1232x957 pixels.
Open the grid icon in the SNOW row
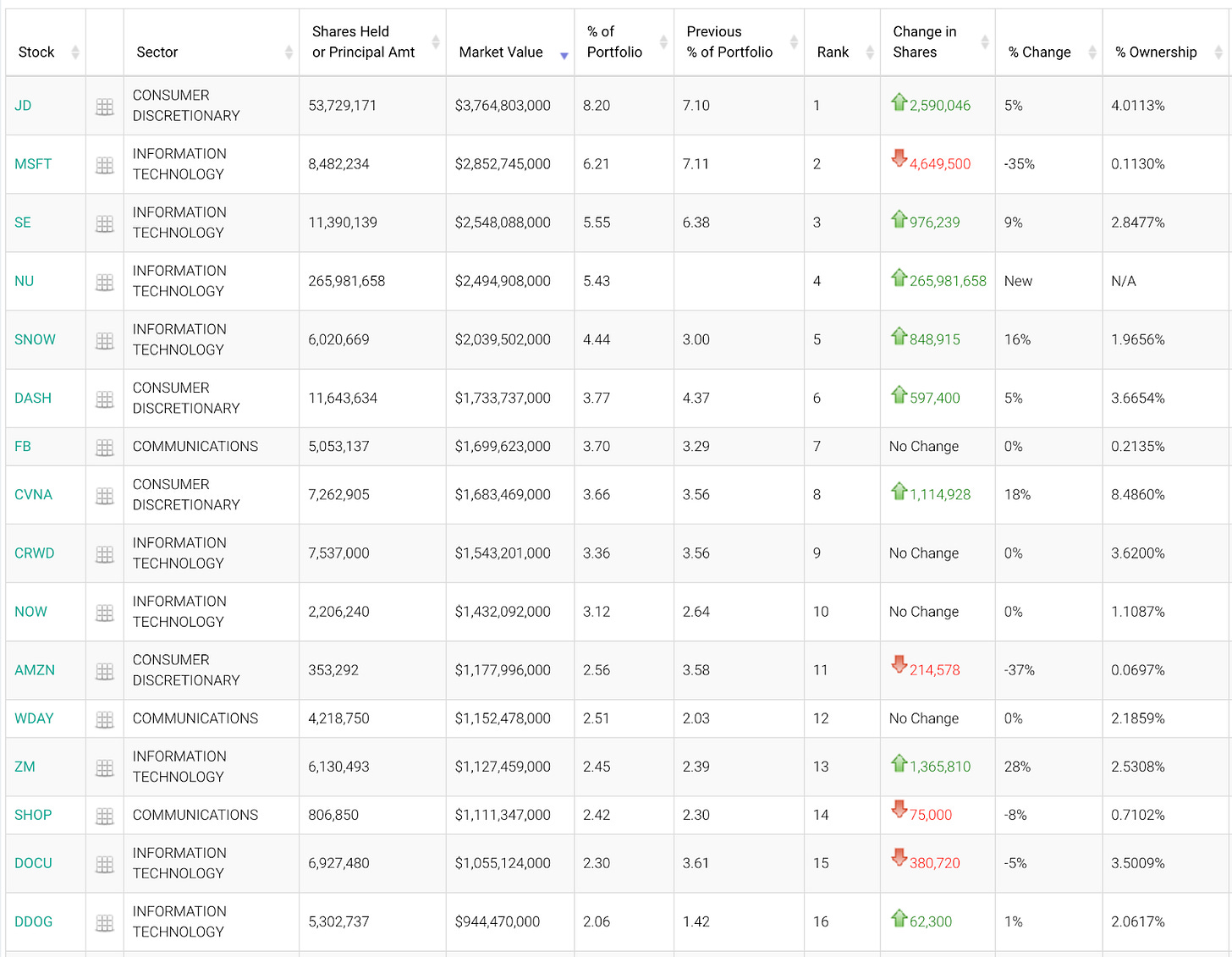pos(105,340)
